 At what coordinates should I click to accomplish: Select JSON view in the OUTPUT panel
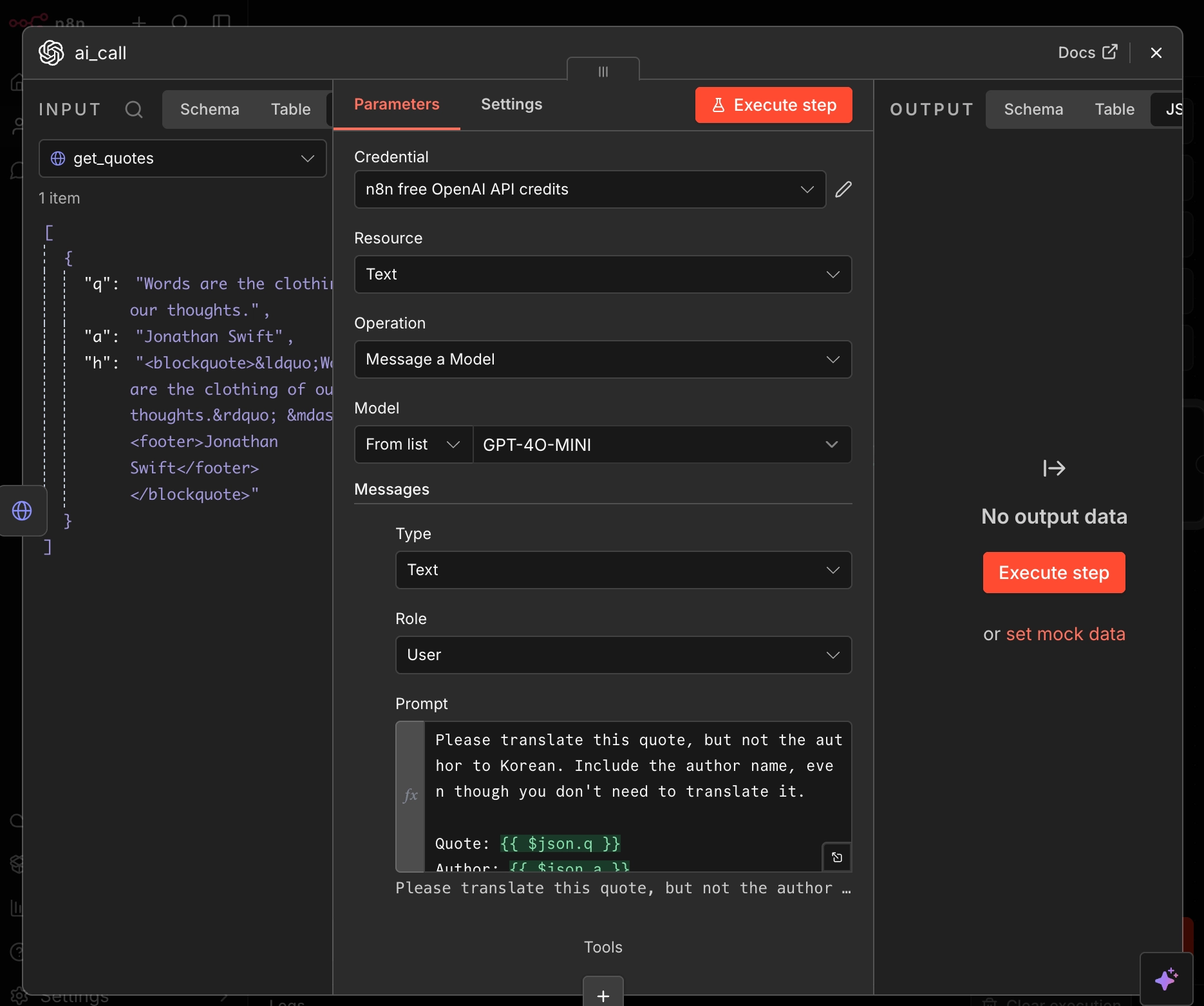tap(1168, 109)
